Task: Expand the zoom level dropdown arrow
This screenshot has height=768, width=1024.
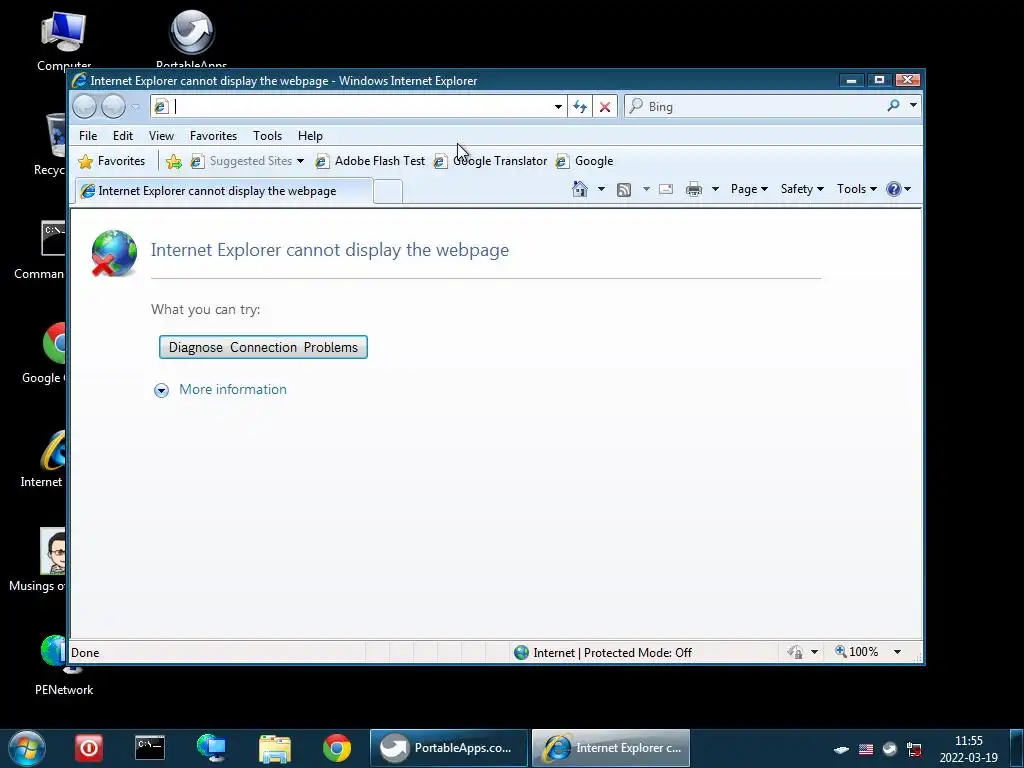Action: [897, 652]
